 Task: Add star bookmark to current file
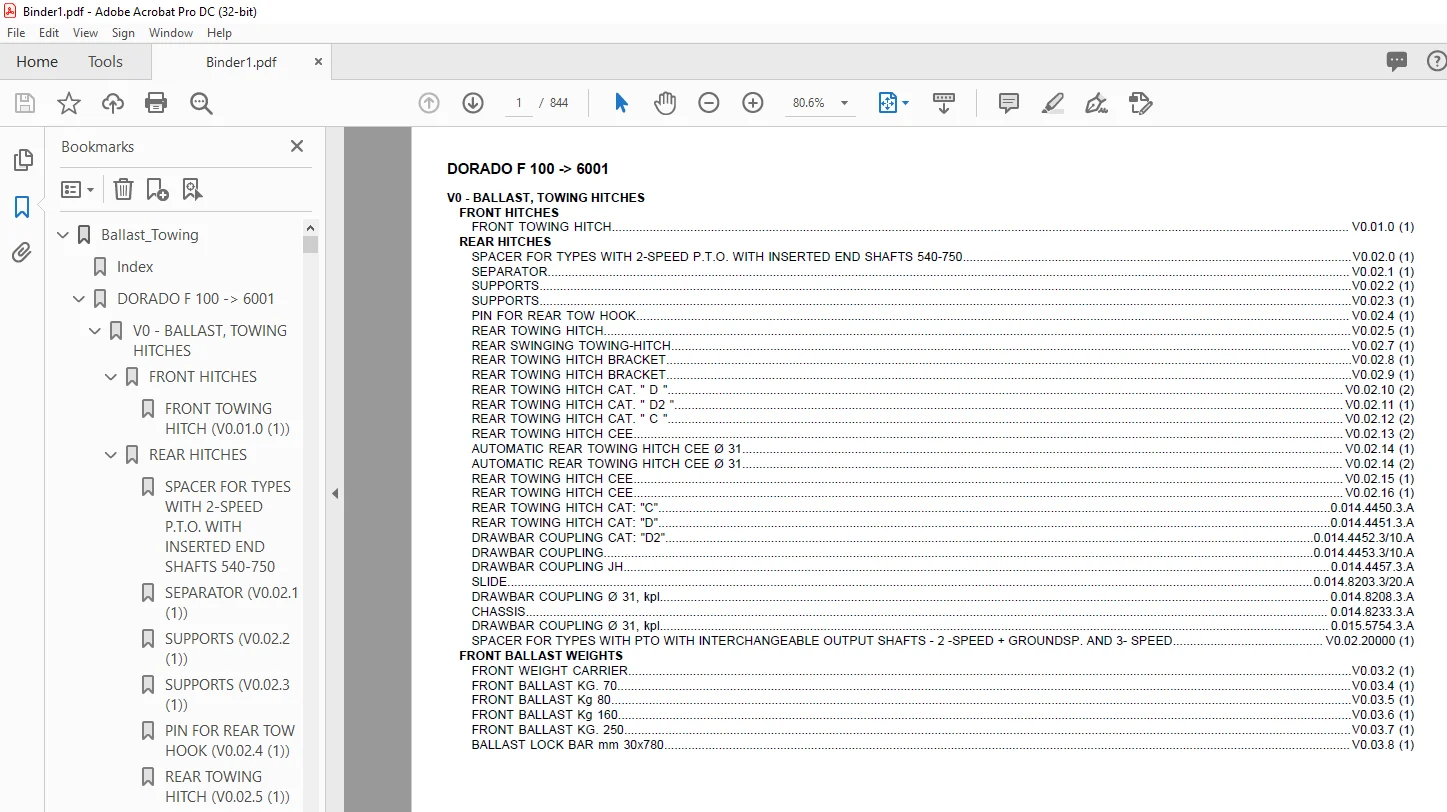coord(68,103)
